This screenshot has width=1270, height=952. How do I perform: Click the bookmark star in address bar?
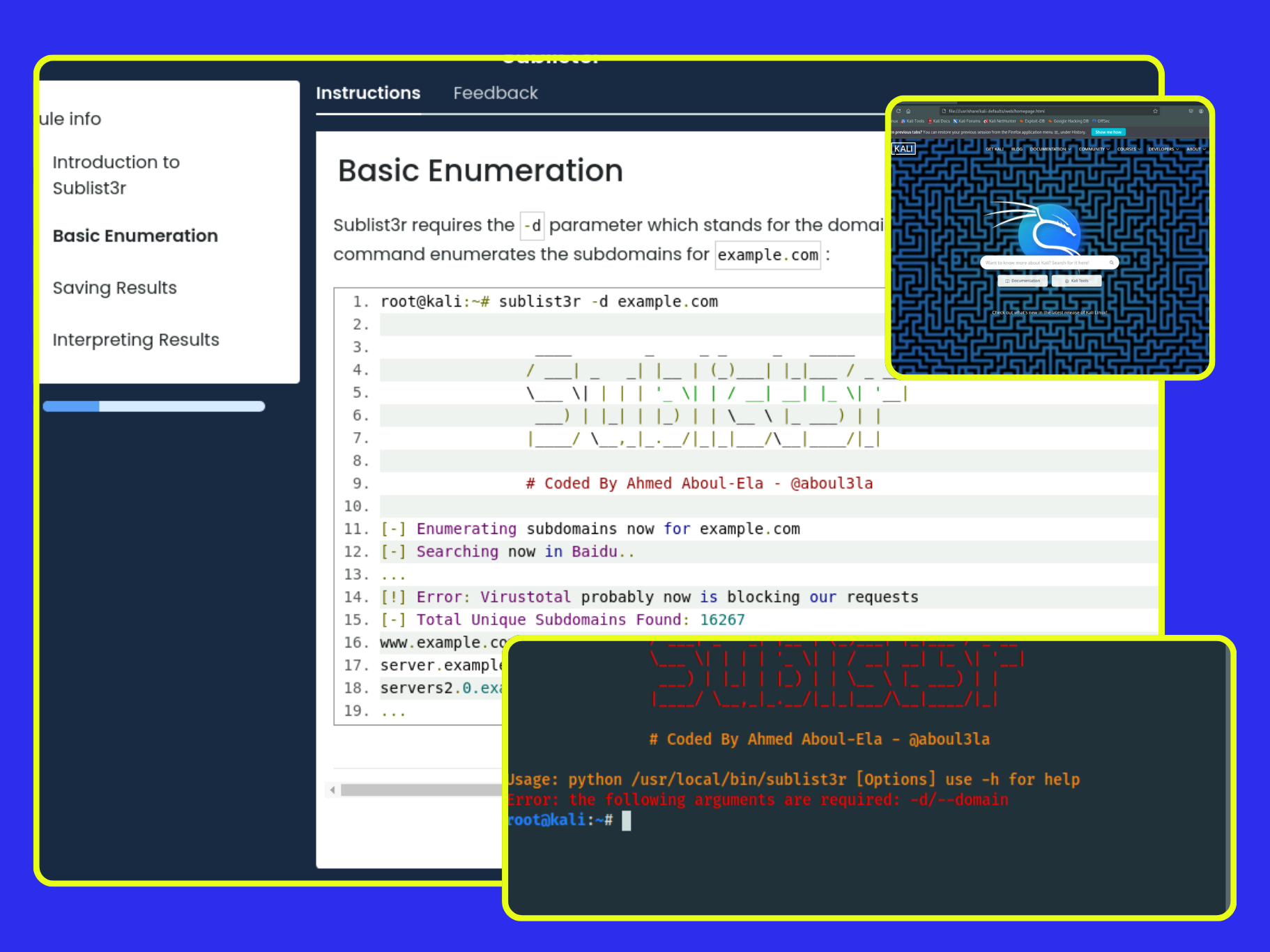click(1155, 111)
